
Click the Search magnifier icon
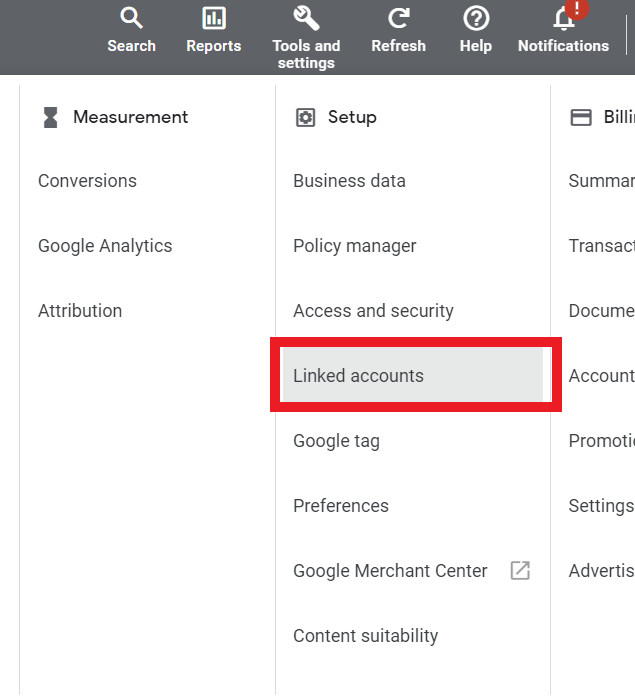point(131,19)
